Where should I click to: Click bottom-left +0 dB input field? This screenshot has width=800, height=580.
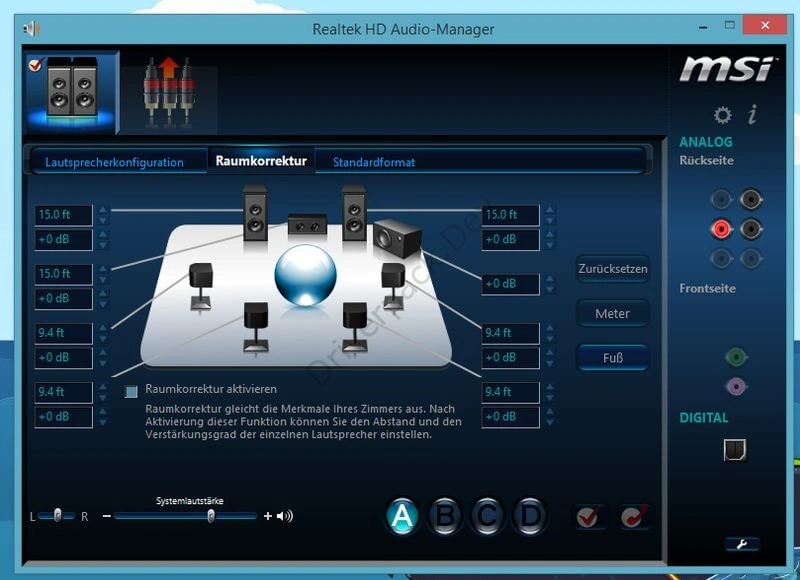tap(64, 417)
